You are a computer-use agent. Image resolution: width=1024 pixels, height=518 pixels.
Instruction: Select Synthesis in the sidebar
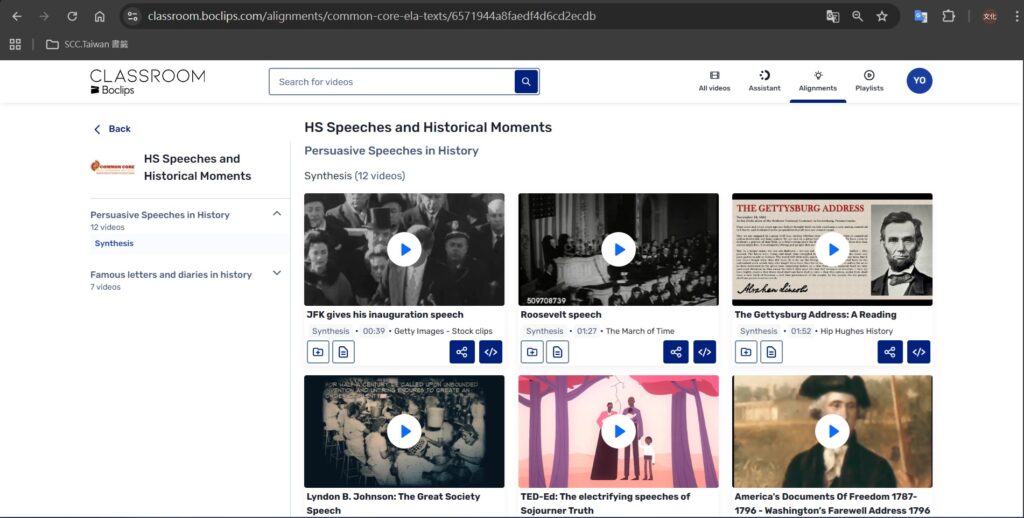pos(114,243)
